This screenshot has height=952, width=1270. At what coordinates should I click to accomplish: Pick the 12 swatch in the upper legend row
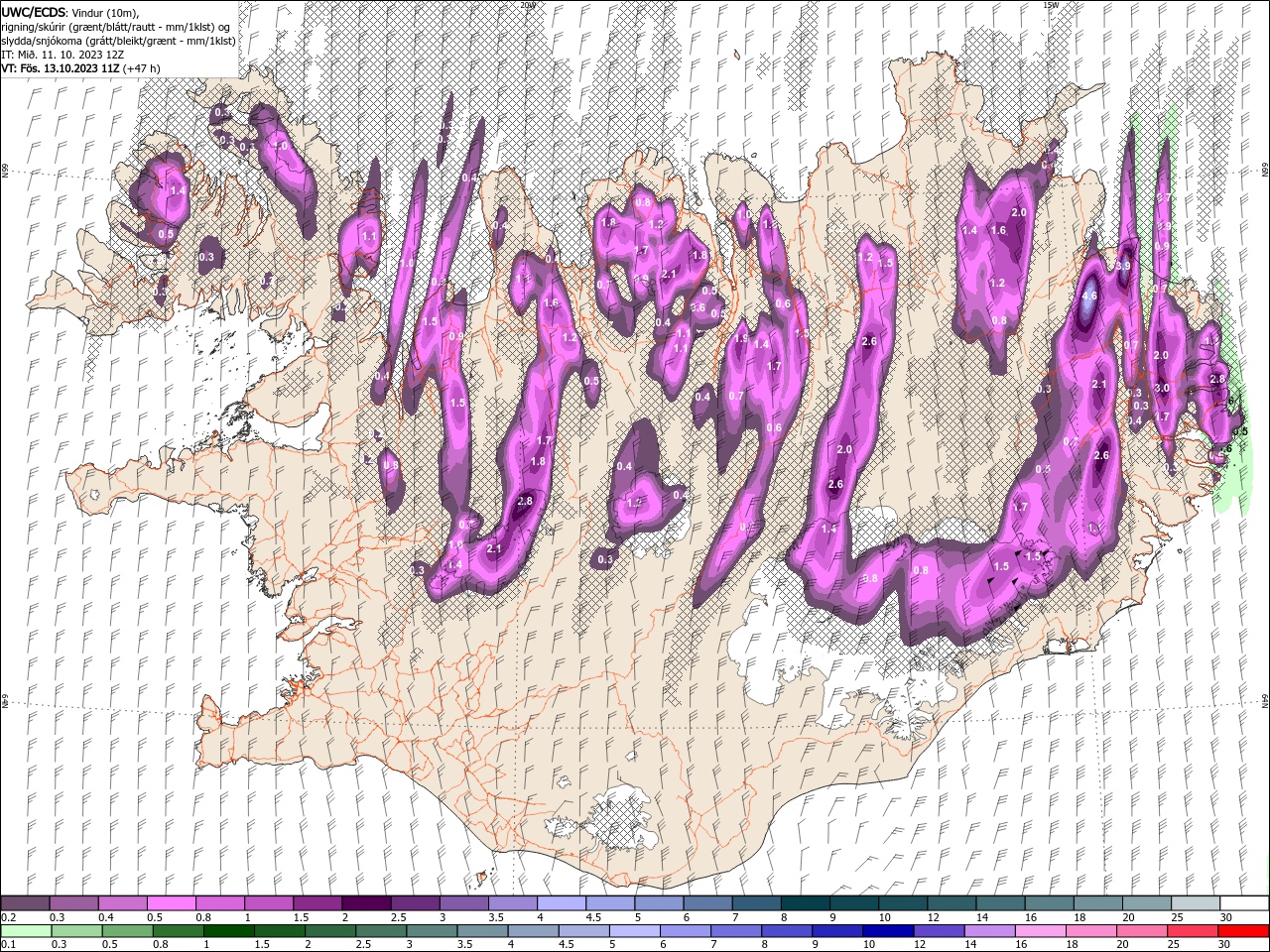[x=951, y=902]
